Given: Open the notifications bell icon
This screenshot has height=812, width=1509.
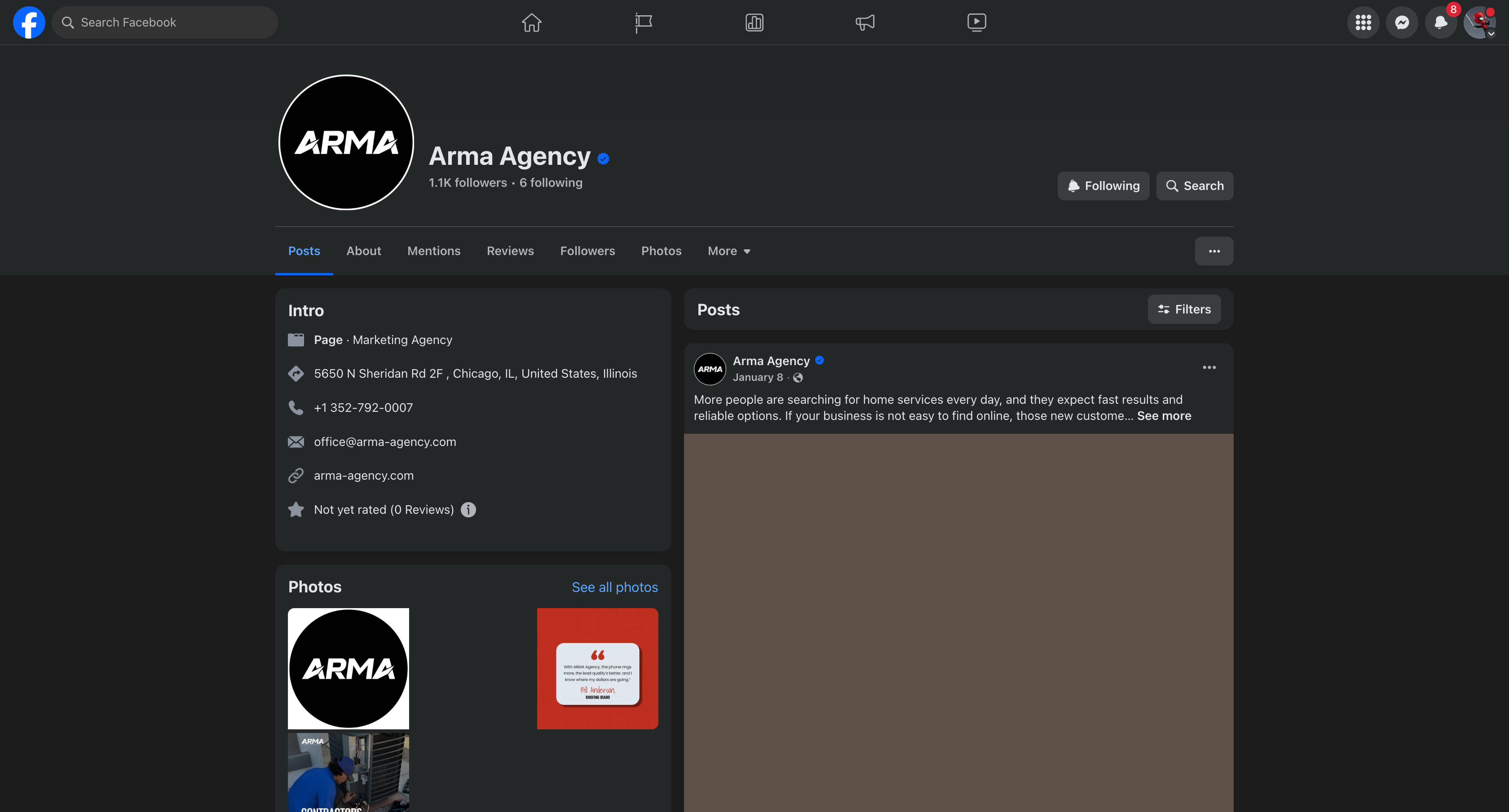Looking at the screenshot, I should pyautogui.click(x=1440, y=22).
